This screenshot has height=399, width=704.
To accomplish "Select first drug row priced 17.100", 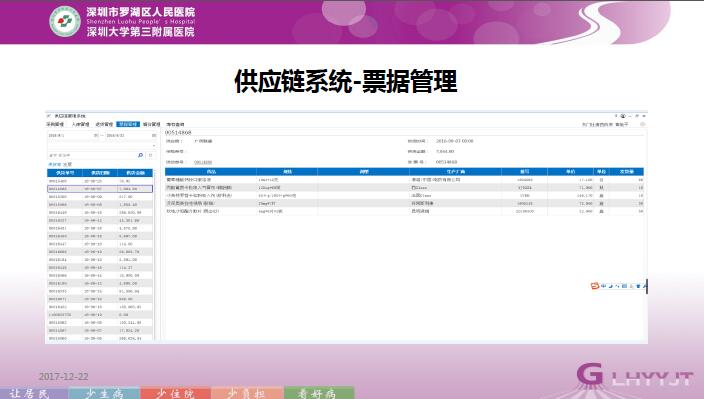I will tap(405, 180).
